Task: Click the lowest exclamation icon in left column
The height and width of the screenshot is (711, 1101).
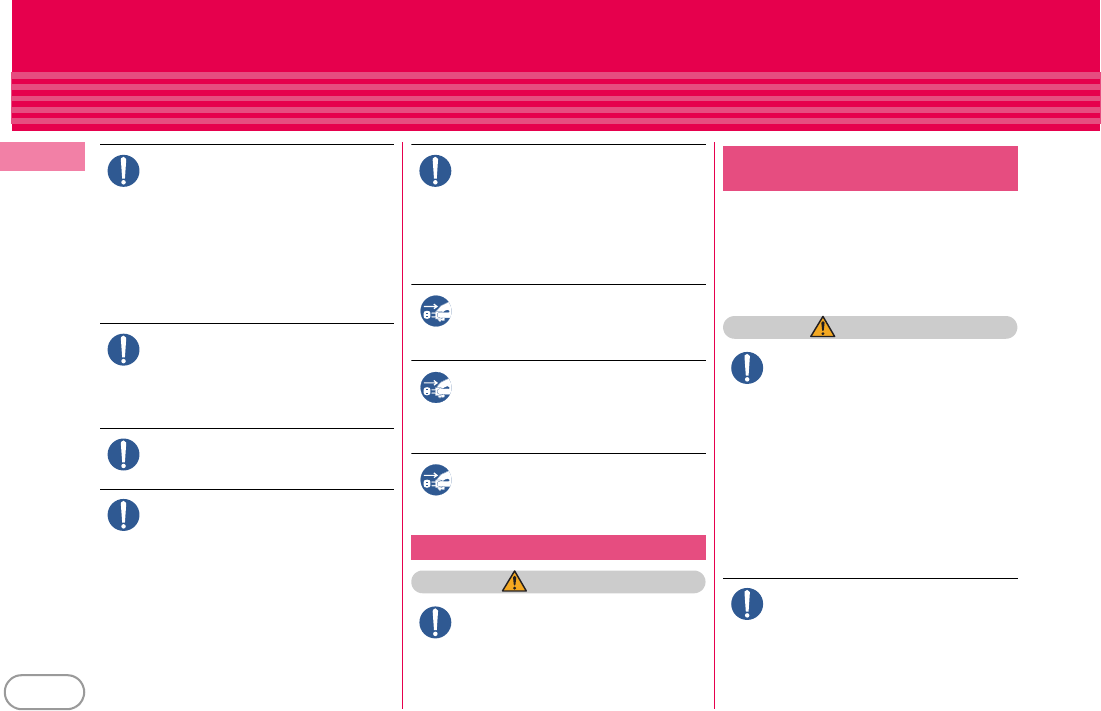Action: click(x=124, y=515)
